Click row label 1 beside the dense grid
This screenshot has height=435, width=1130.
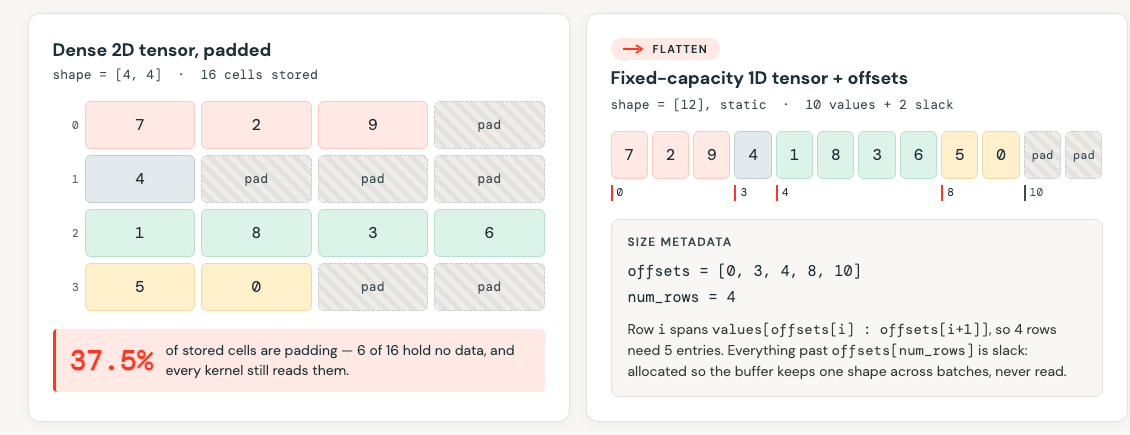pos(75,179)
